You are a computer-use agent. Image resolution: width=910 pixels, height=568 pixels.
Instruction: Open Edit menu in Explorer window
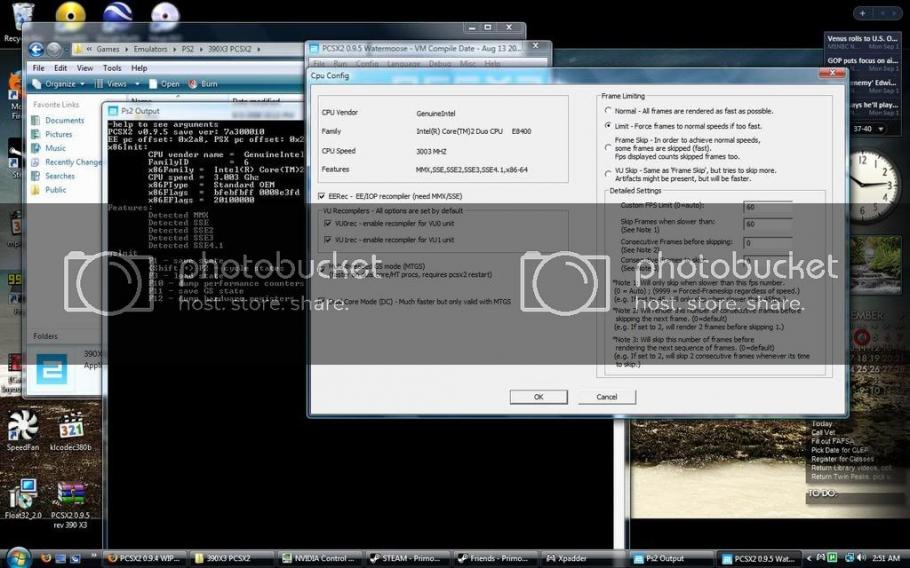coord(60,68)
